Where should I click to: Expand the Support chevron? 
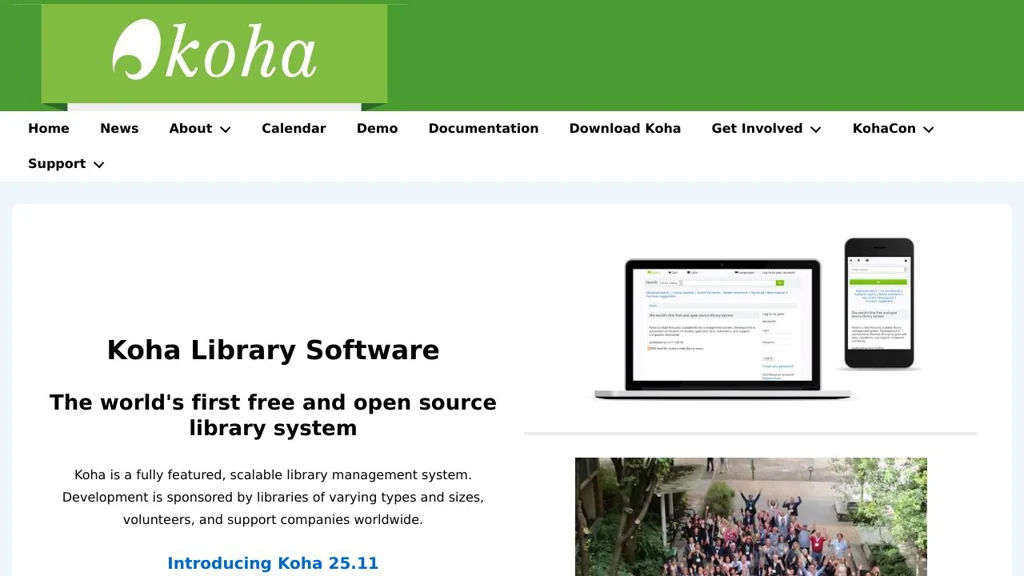(99, 165)
